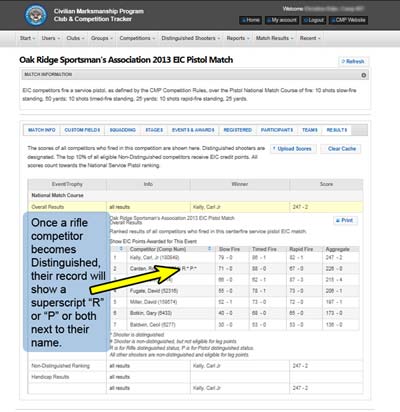Screen dimensions: 400x412
Task: Open the Registered tab
Action: tap(238, 130)
